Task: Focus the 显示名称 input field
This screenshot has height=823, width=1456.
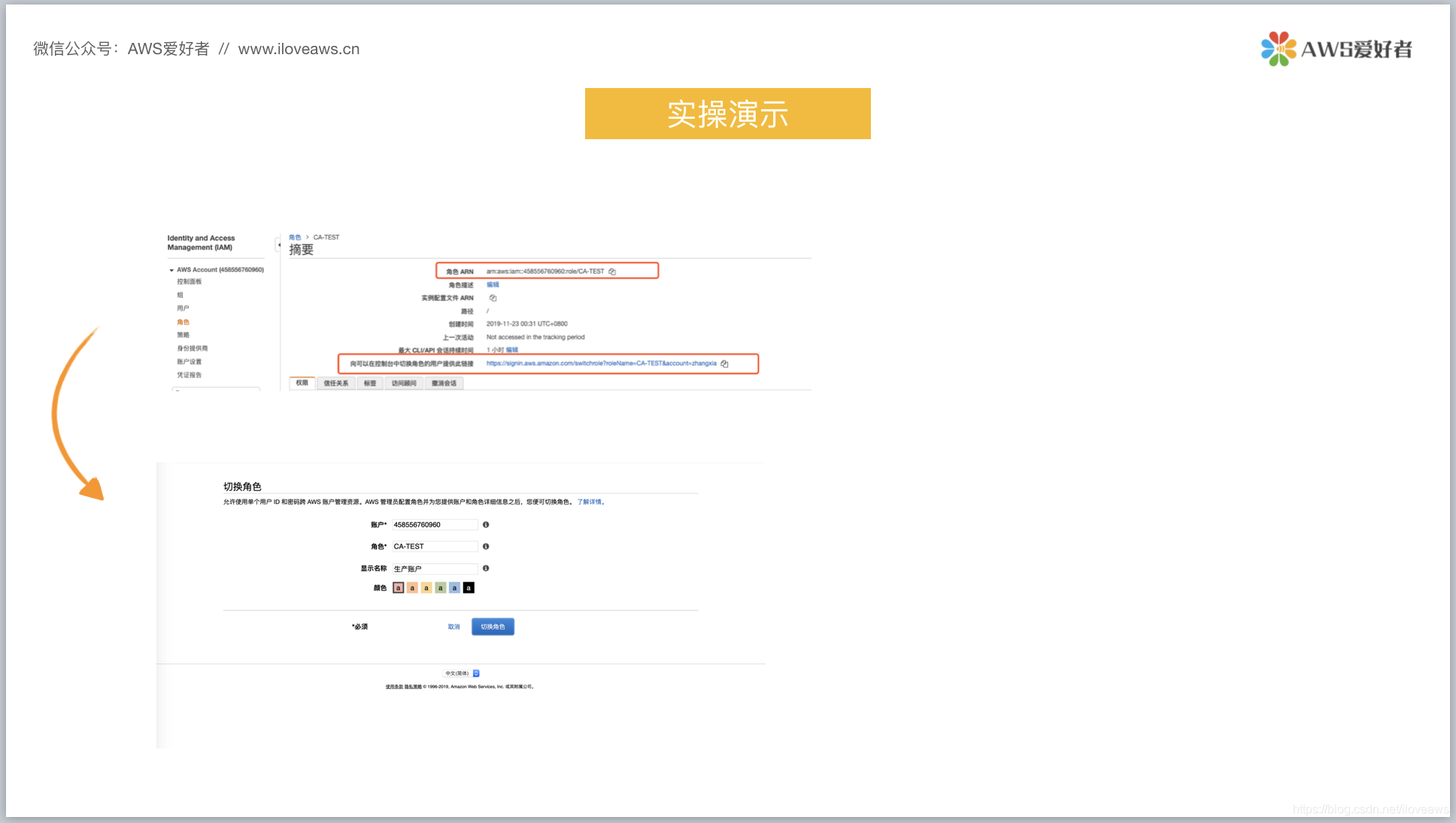Action: point(435,568)
